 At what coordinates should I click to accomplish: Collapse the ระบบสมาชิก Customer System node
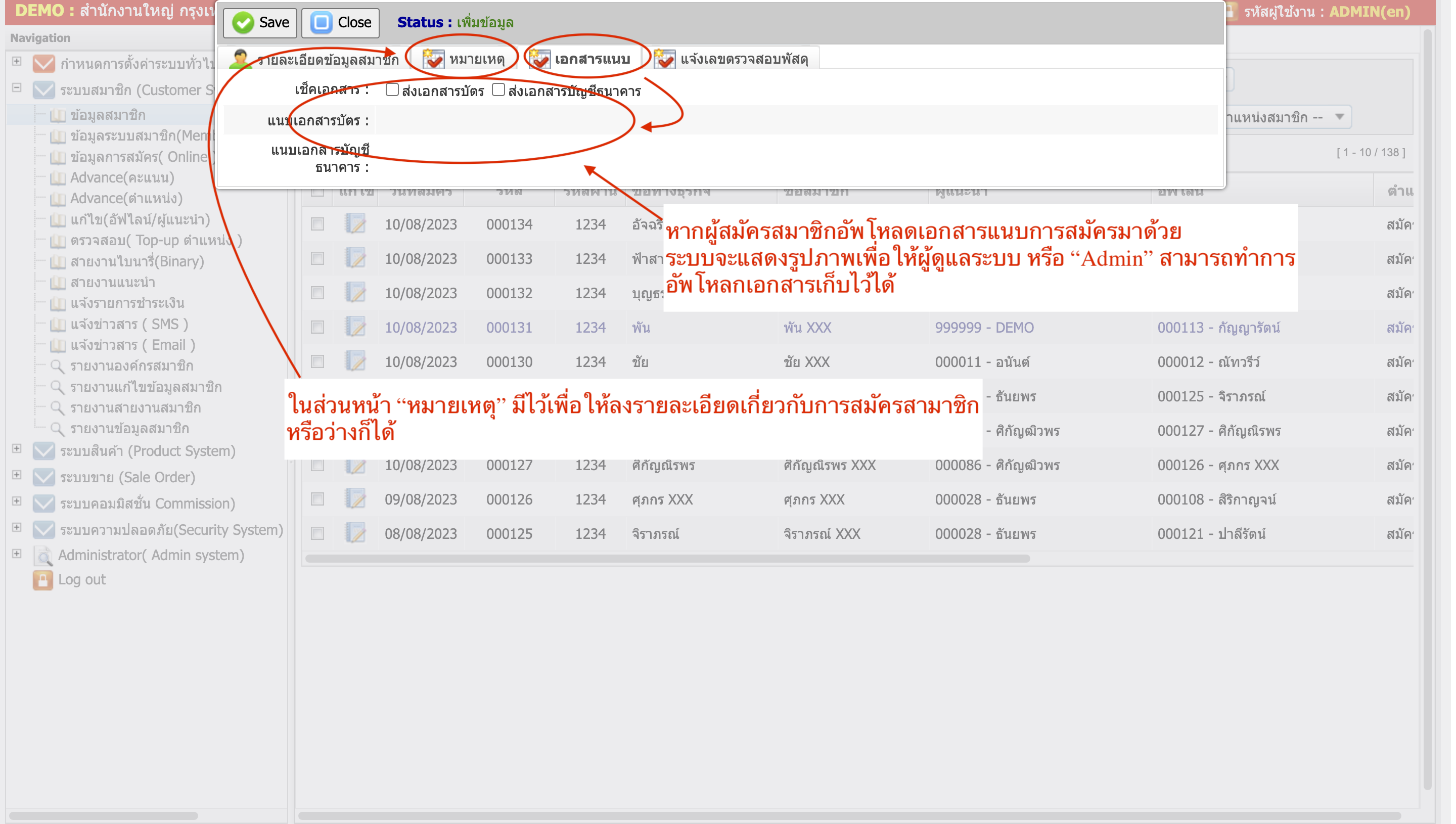tap(16, 88)
